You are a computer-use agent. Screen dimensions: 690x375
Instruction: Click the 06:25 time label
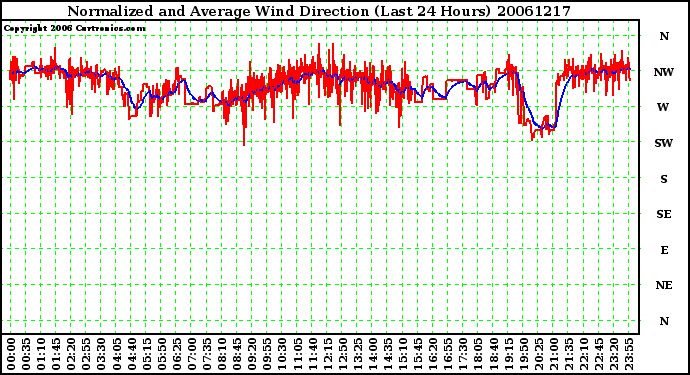coord(176,354)
